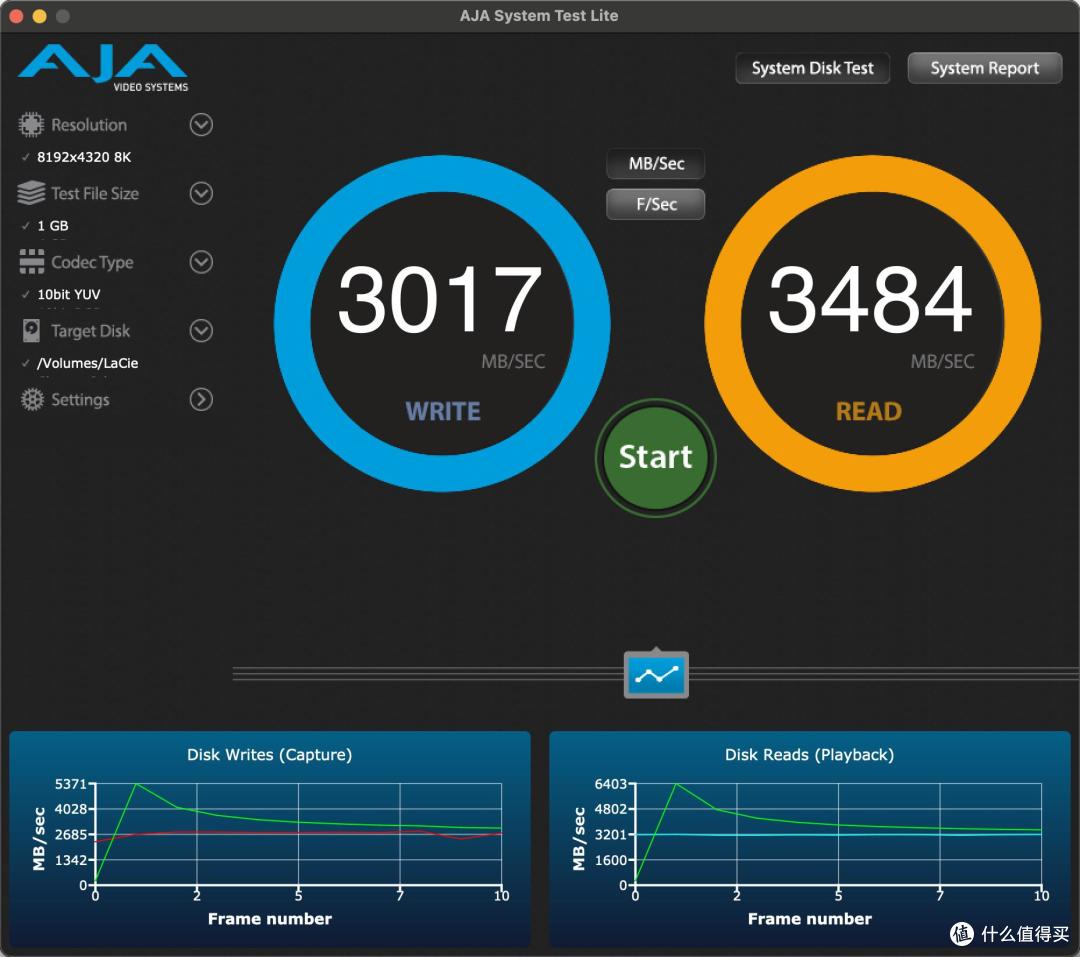
Task: Expand the Resolution dropdown chevron
Action: 201,125
